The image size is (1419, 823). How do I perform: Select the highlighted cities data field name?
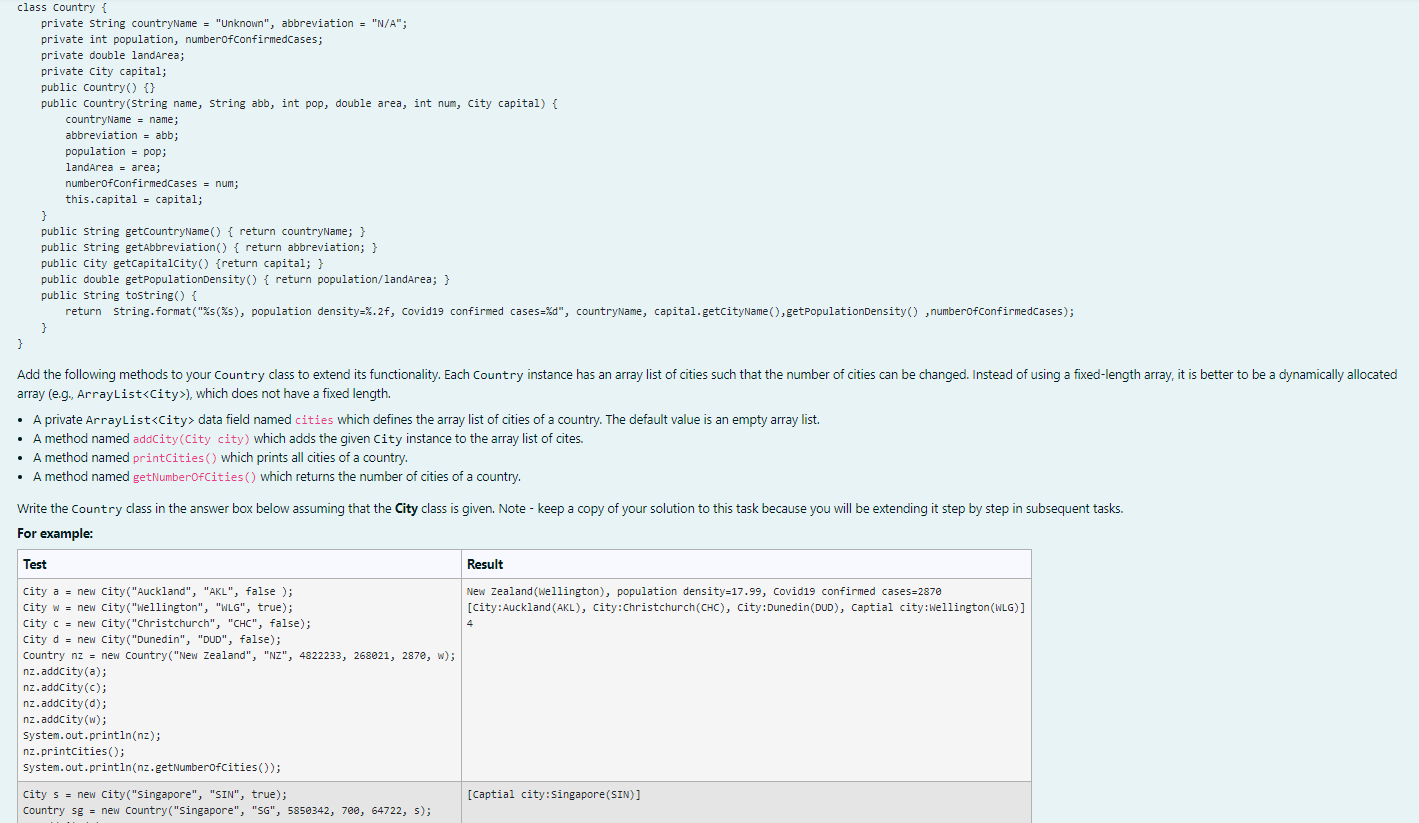tap(312, 419)
